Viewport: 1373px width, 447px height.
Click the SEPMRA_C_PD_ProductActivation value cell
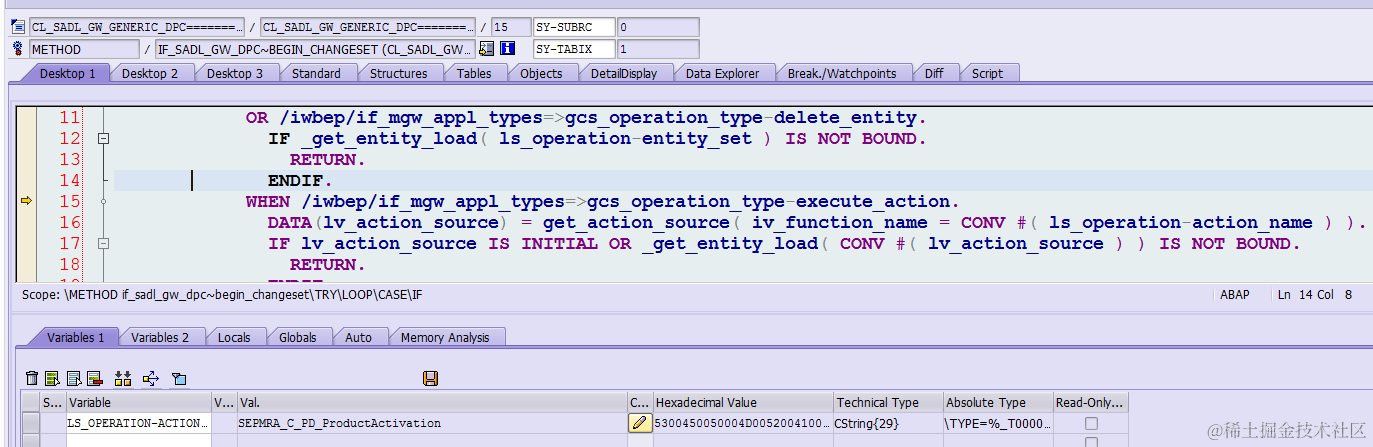pyautogui.click(x=432, y=423)
